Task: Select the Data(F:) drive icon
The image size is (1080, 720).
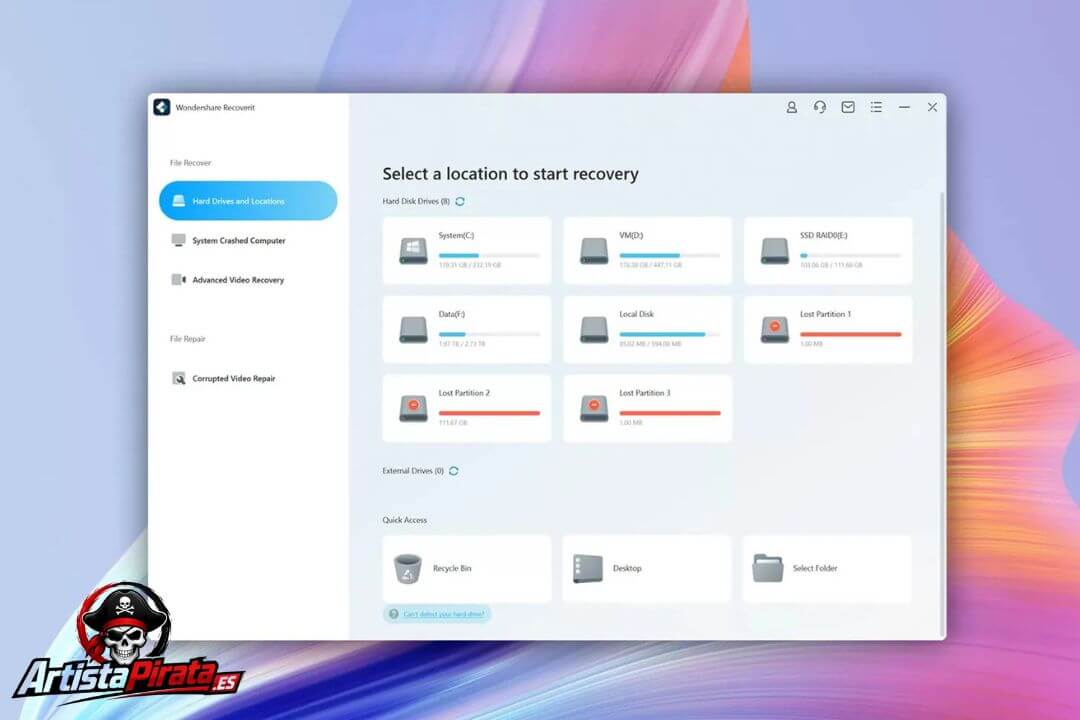Action: tap(413, 329)
